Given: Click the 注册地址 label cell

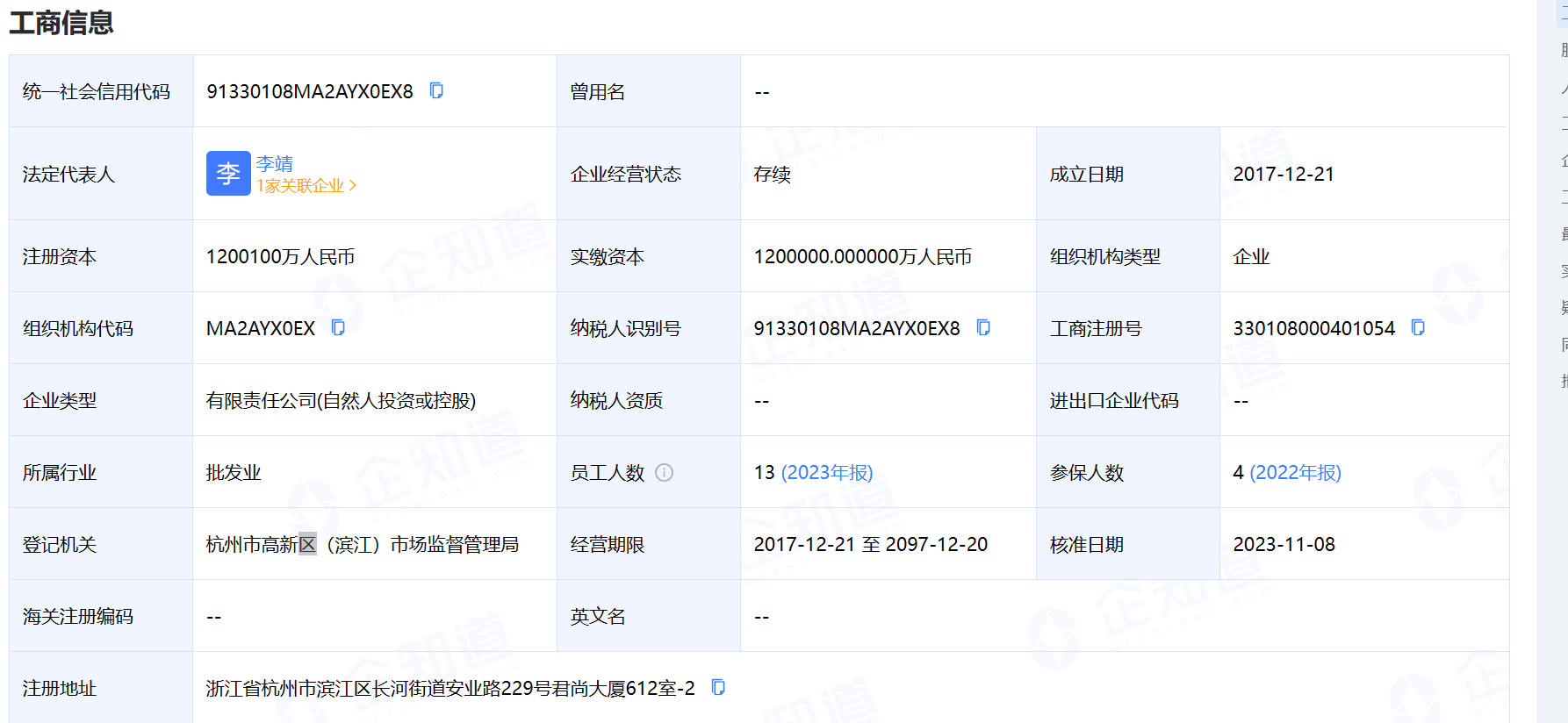Looking at the screenshot, I should coord(101,688).
